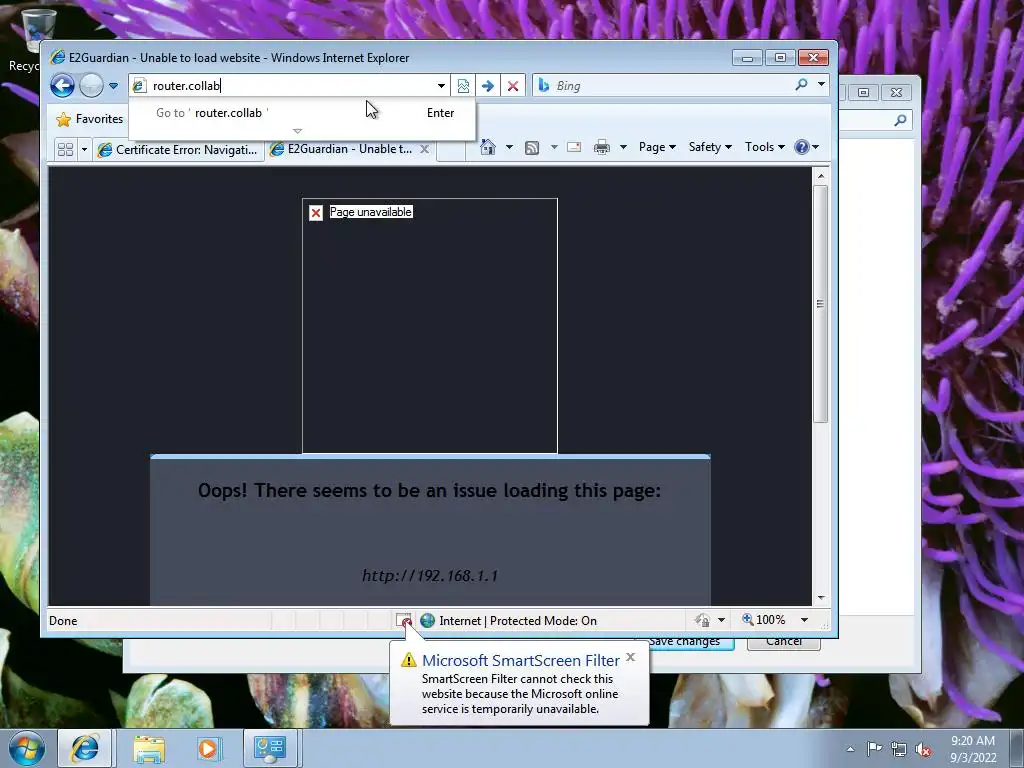Click the blue Go arrow button
Image resolution: width=1024 pixels, height=768 pixels.
click(x=488, y=86)
